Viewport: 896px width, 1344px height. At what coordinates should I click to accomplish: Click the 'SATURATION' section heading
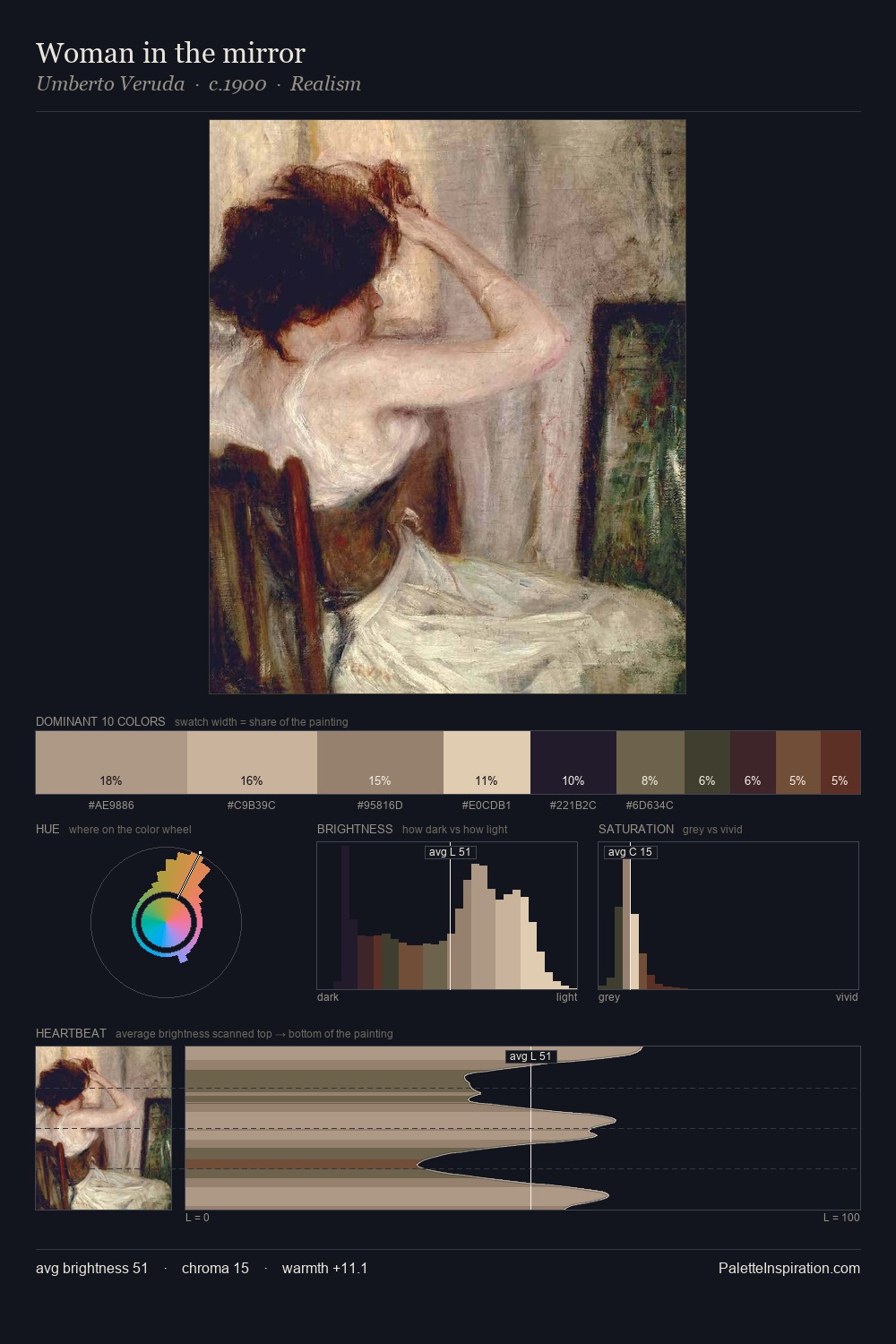click(x=636, y=829)
